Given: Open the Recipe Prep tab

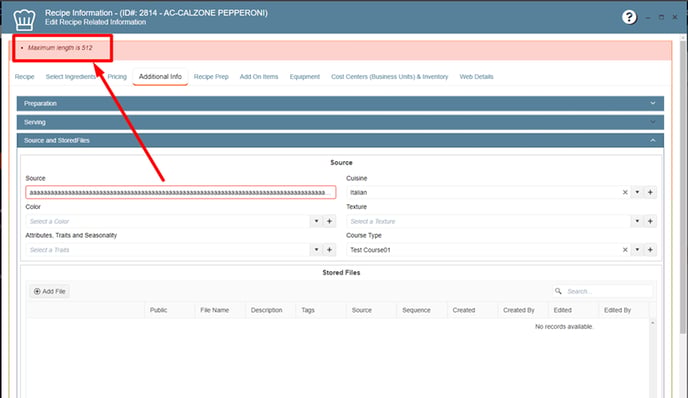Looking at the screenshot, I should tap(211, 77).
